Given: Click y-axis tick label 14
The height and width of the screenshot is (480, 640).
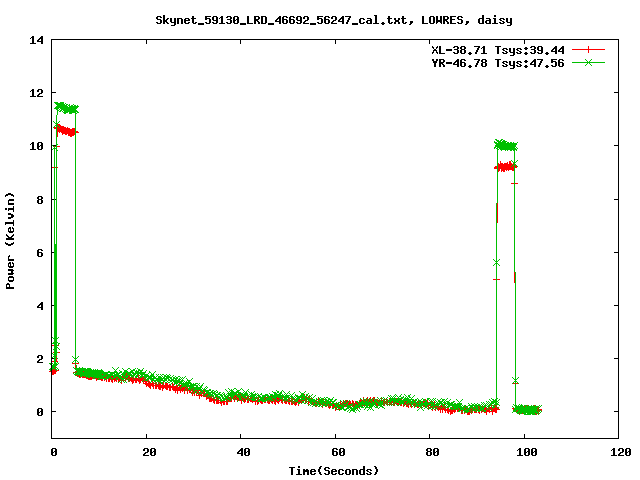Looking at the screenshot, I should point(36,40).
